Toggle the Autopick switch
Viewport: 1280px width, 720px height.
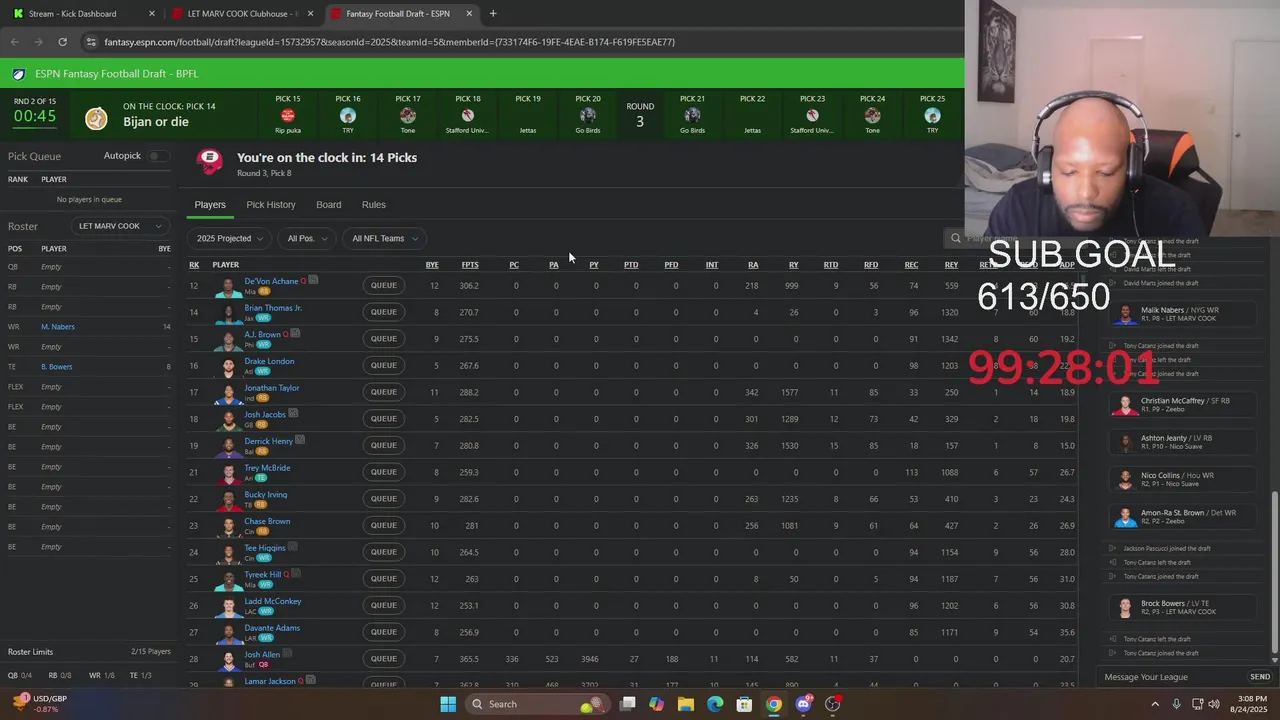[x=158, y=156]
